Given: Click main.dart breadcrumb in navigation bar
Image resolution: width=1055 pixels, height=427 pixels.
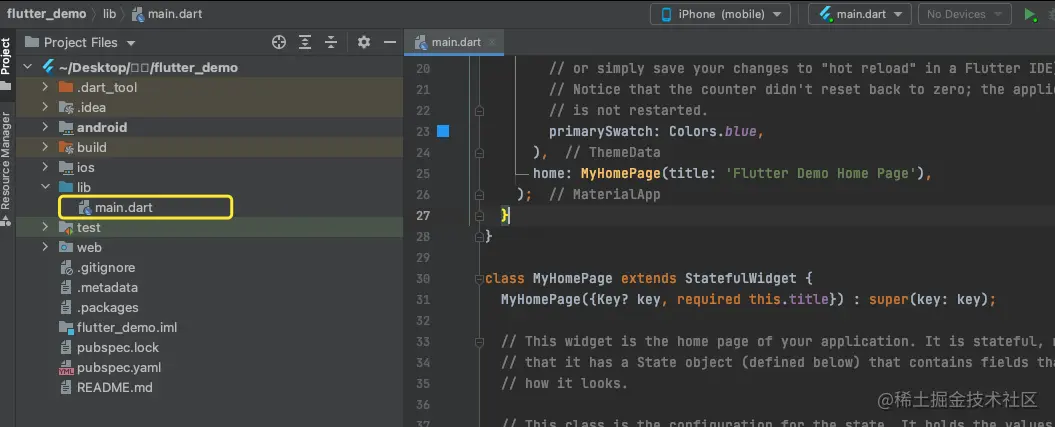Looking at the screenshot, I should 167,13.
